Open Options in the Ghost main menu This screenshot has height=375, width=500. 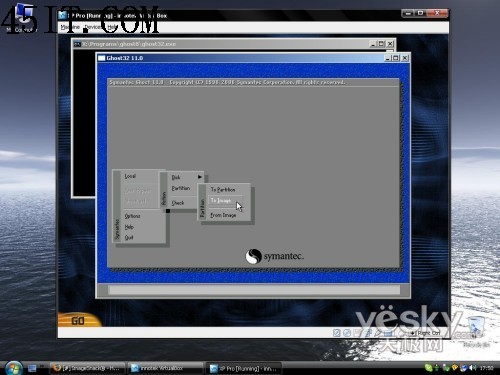coord(132,216)
